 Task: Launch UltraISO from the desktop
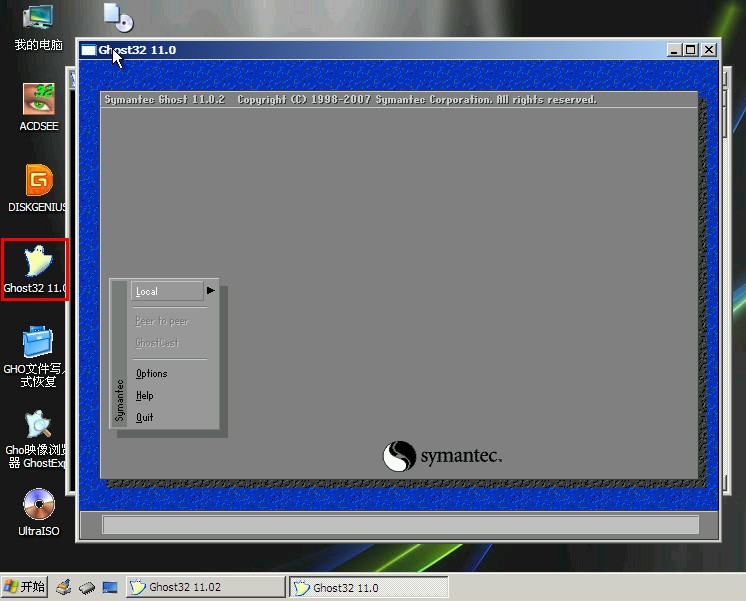point(39,512)
